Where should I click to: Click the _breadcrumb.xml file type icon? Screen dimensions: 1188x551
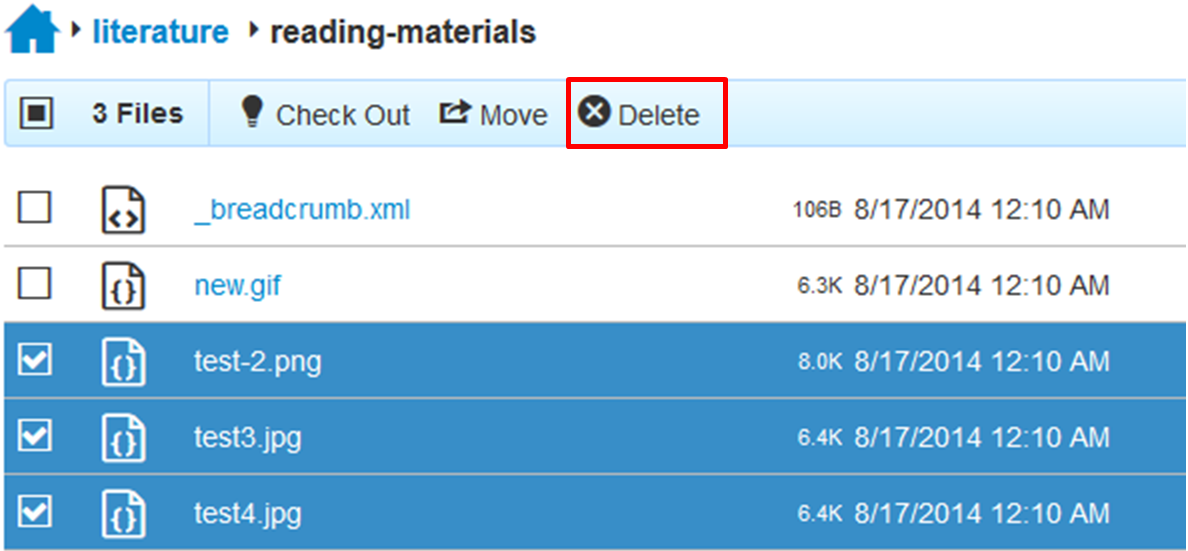124,210
